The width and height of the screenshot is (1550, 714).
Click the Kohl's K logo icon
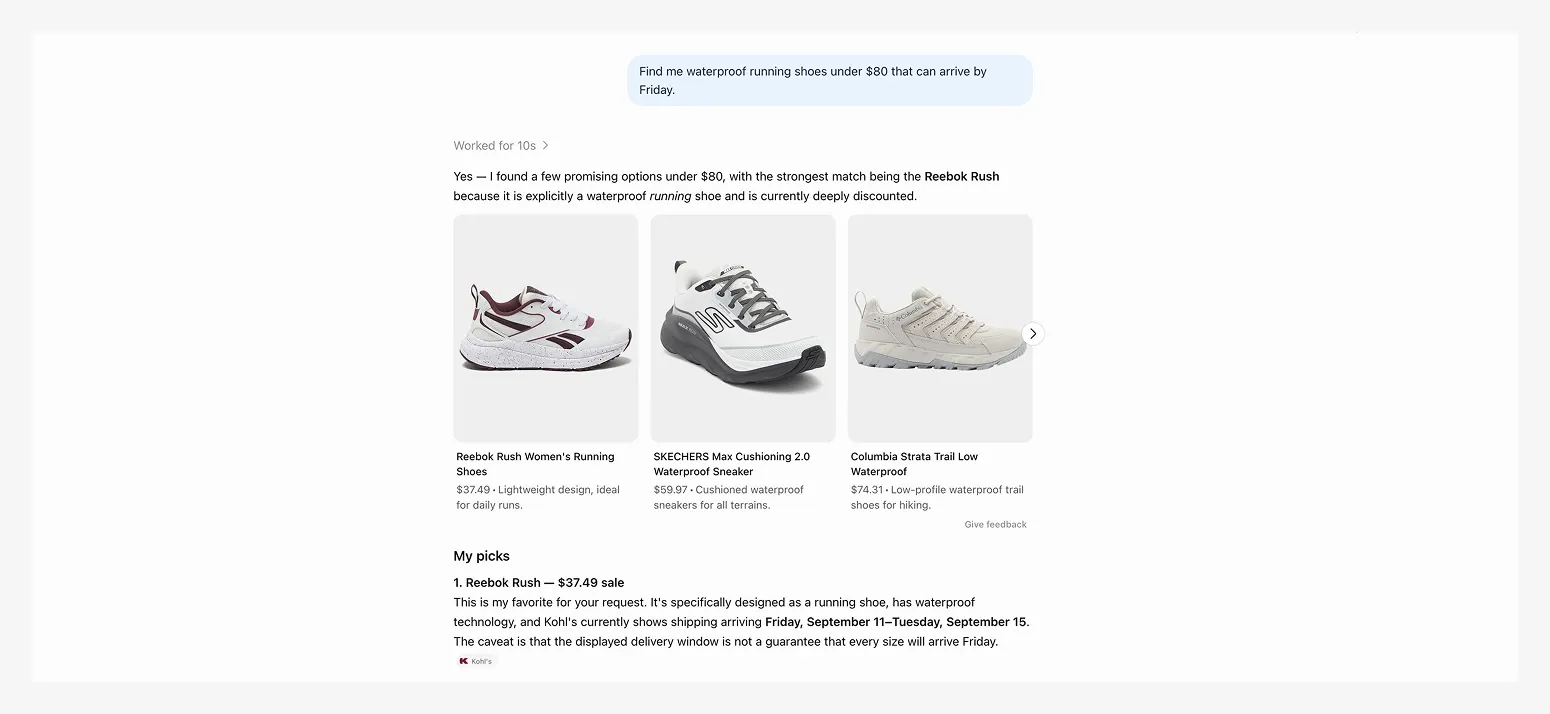[464, 661]
